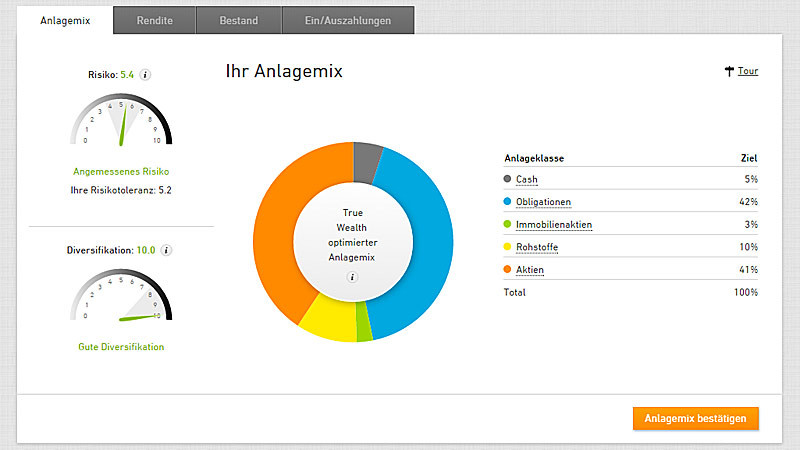Click the Anlageklasse column header
The height and width of the screenshot is (450, 800).
click(534, 158)
